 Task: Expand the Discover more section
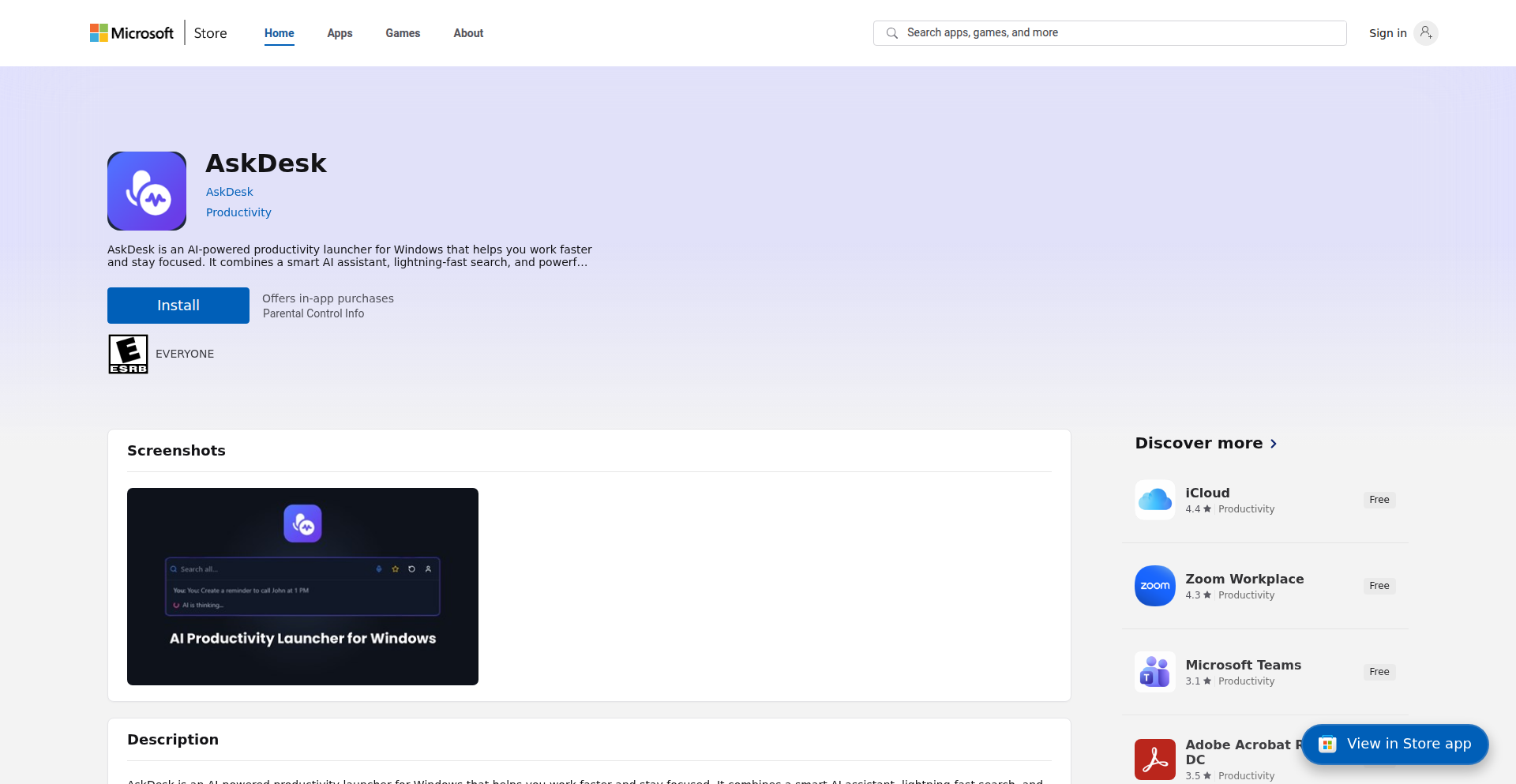(1206, 443)
